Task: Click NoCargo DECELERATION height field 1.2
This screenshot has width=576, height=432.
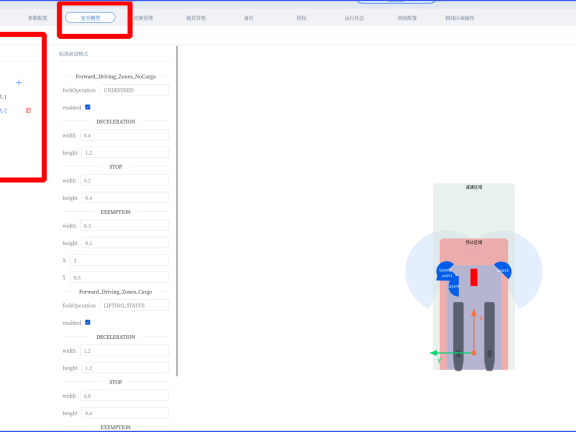Action: [x=125, y=152]
